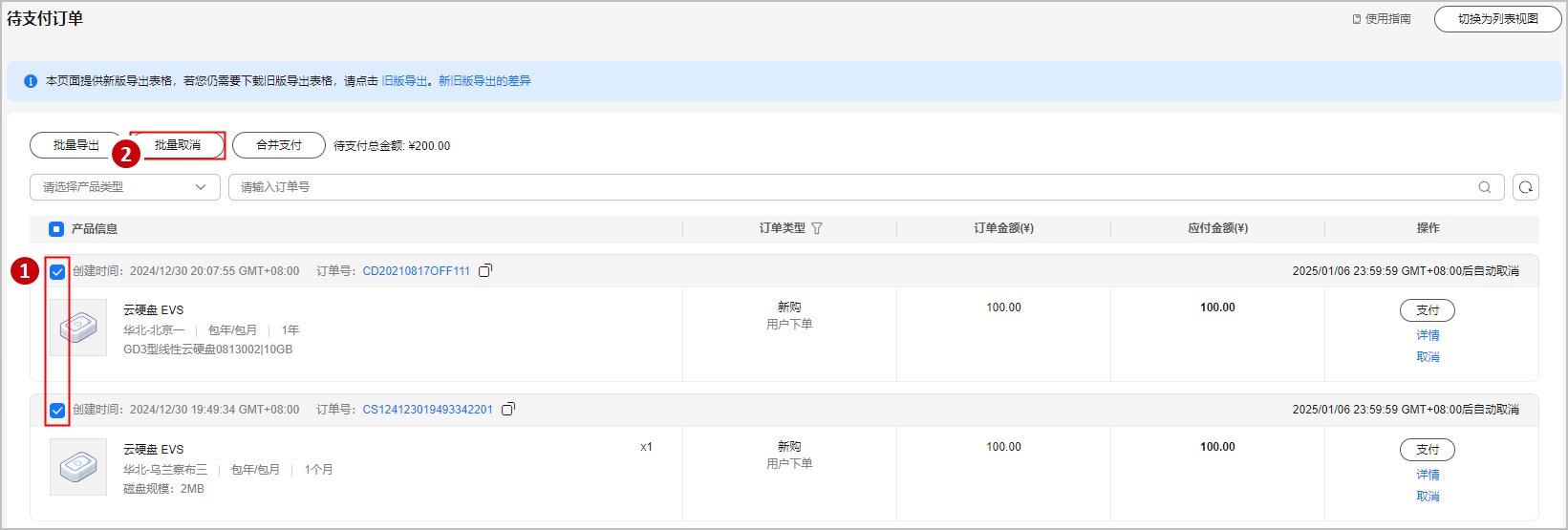
Task: Toggle the select-all 产品信息 checkbox
Action: [x=56, y=229]
